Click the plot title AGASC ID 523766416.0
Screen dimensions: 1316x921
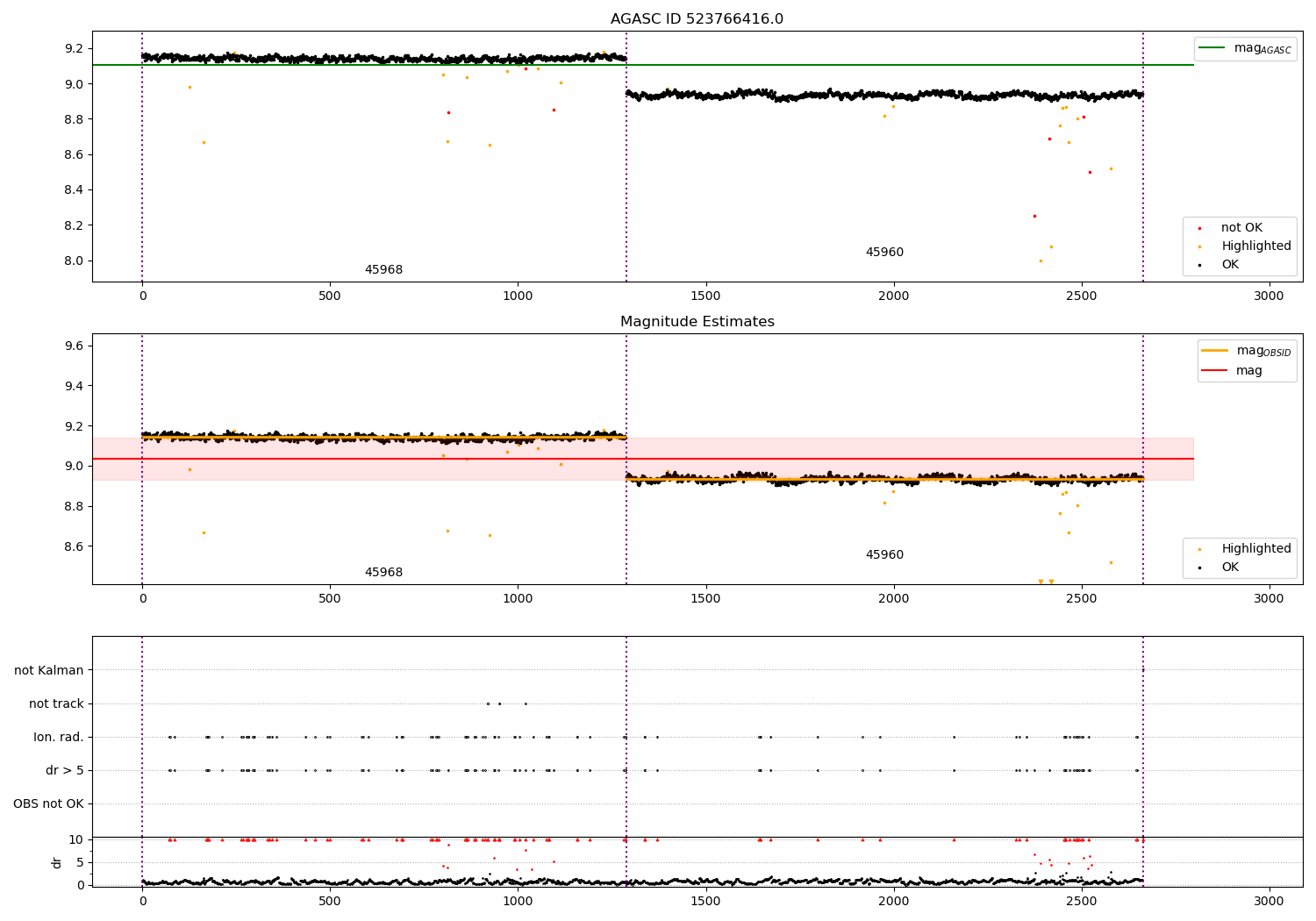697,19
